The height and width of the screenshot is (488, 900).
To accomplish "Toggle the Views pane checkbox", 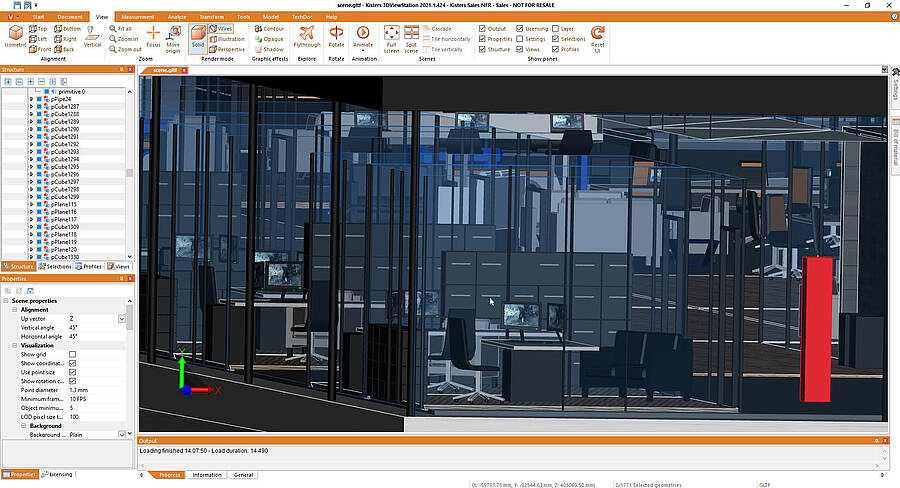I will [519, 49].
